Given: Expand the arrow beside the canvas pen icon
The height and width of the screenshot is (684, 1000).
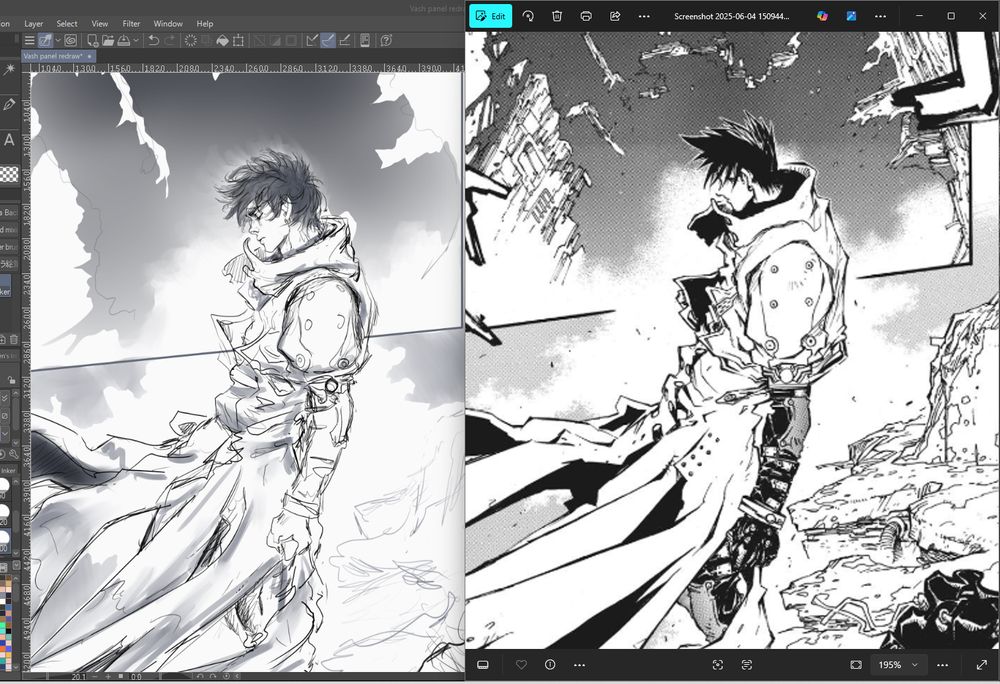Looking at the screenshot, I should click(x=57, y=41).
